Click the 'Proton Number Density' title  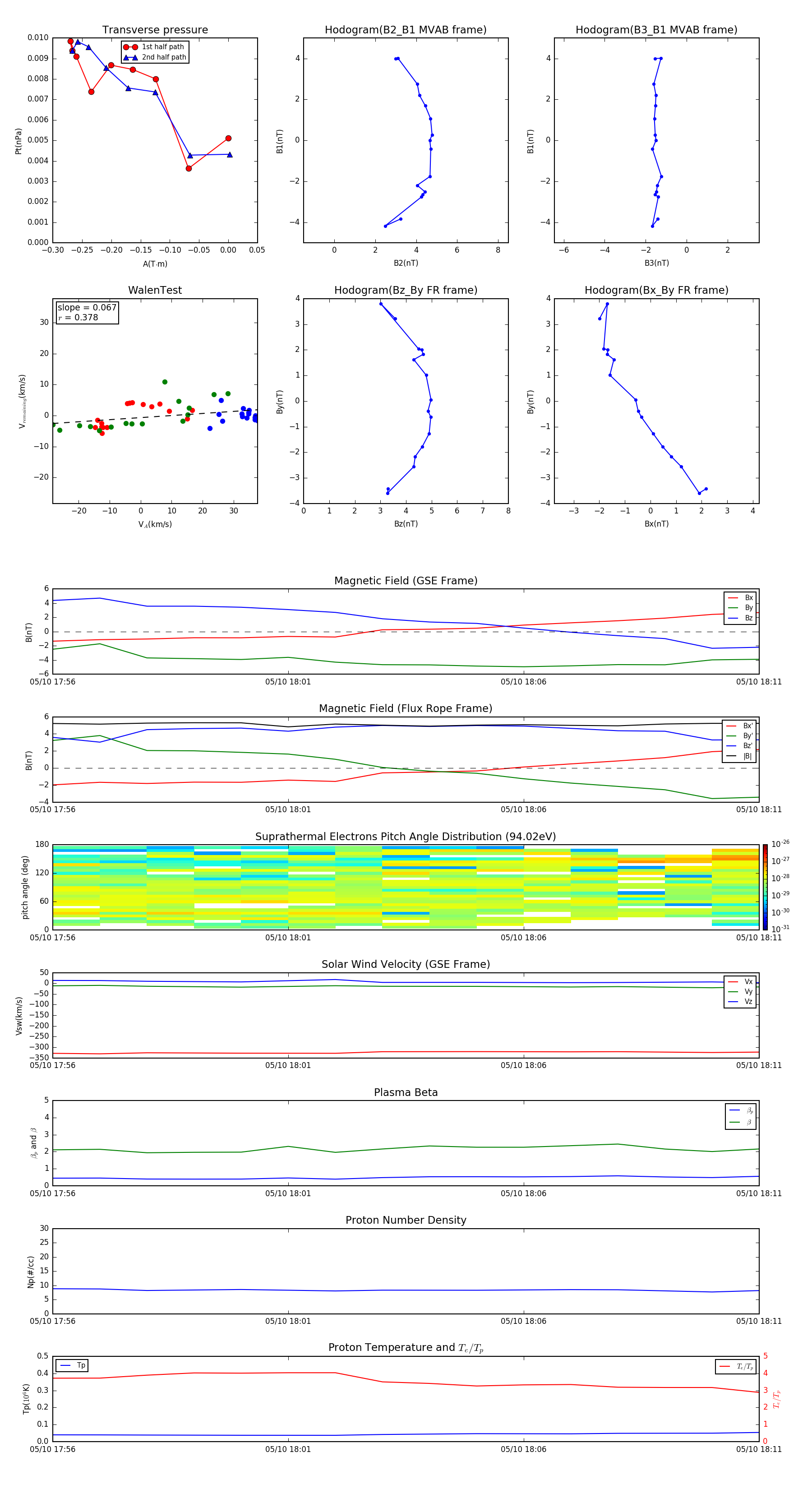point(406,1220)
